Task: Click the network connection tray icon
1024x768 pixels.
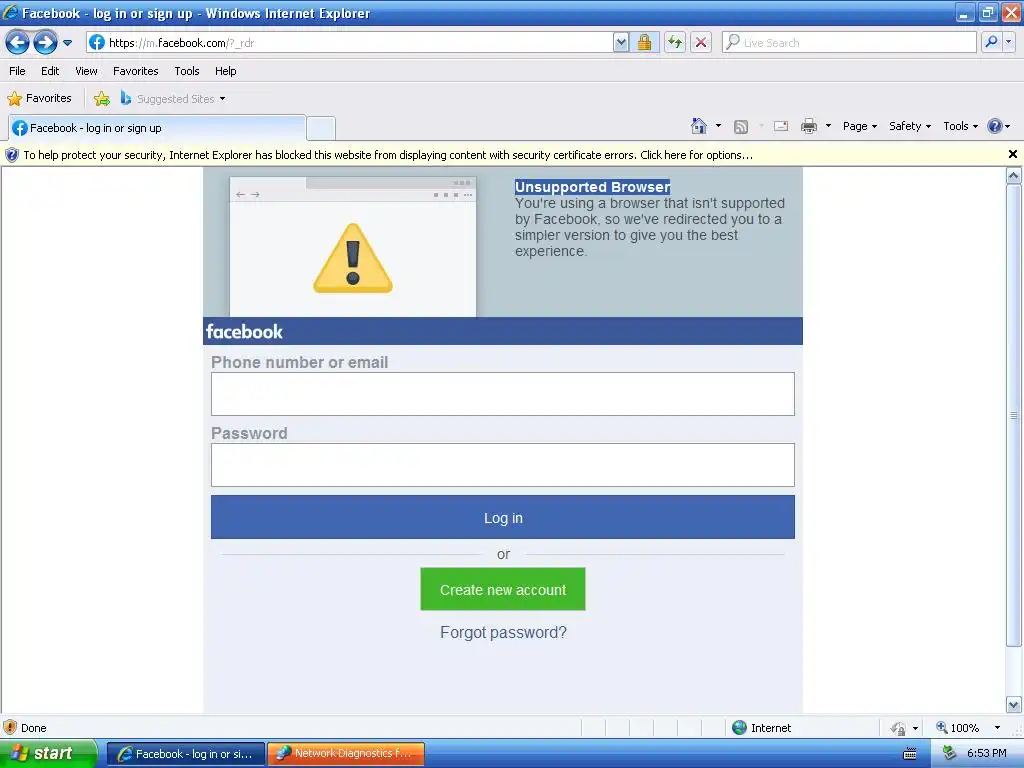Action: coord(949,754)
